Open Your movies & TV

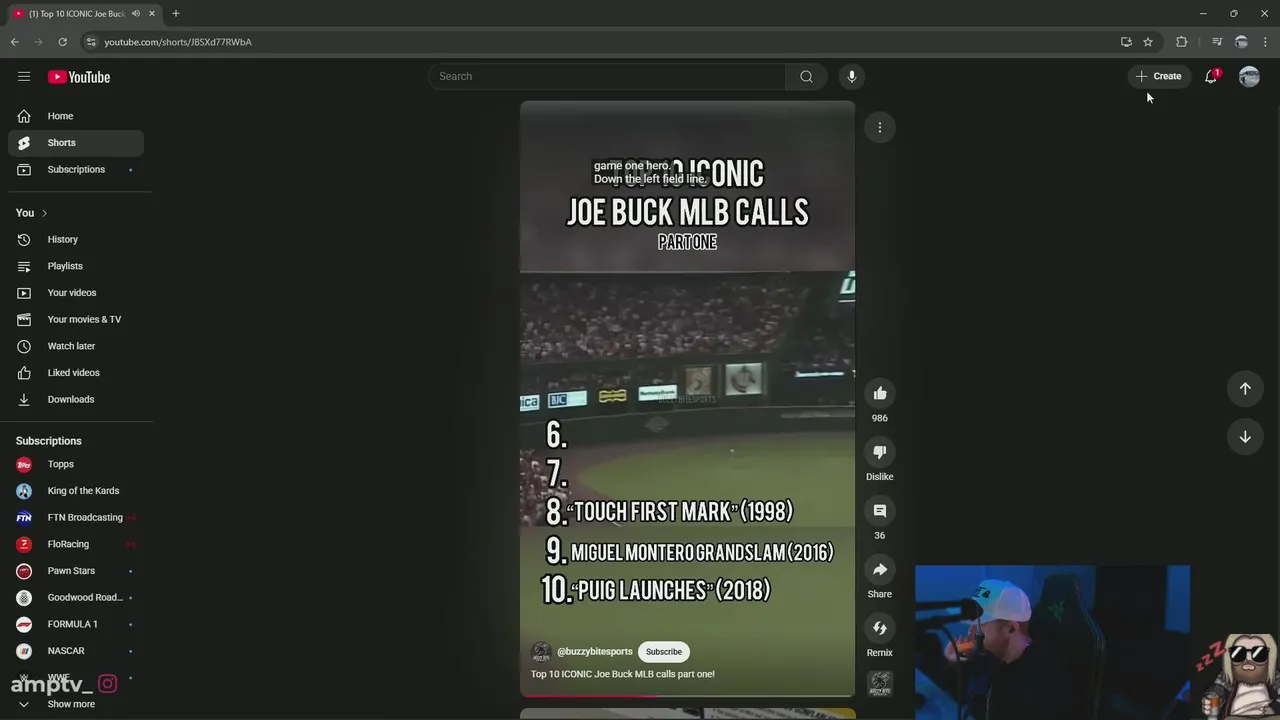click(76, 319)
